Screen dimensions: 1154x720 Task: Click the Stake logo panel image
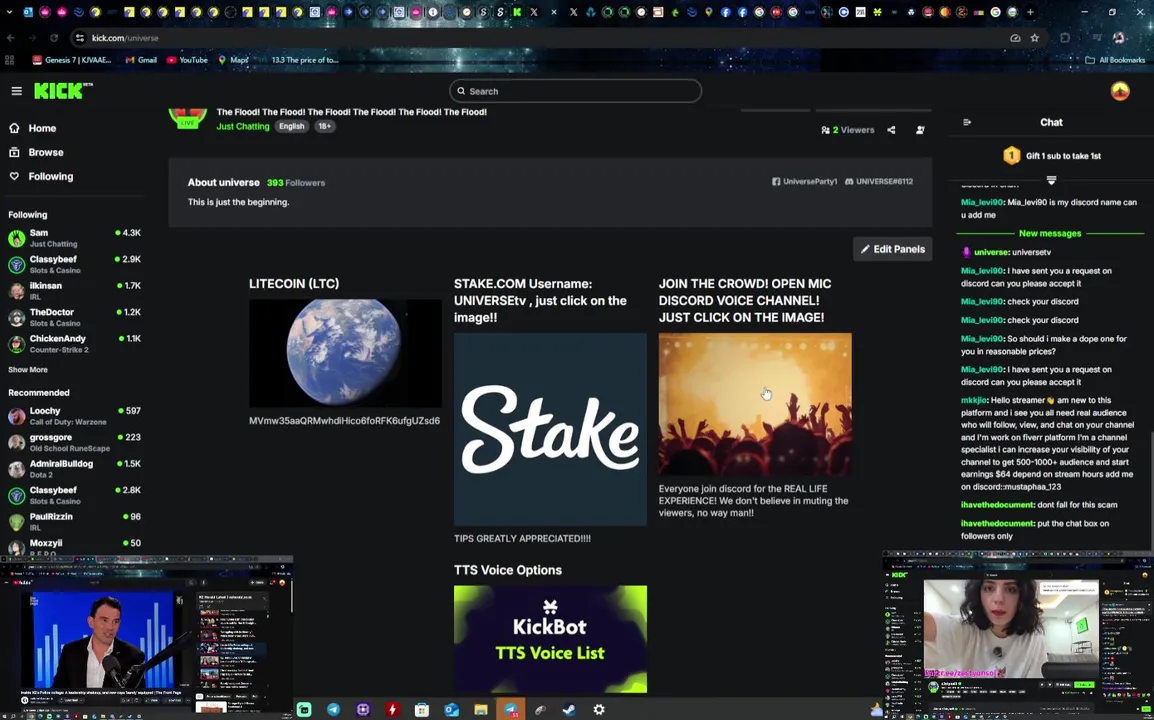550,429
